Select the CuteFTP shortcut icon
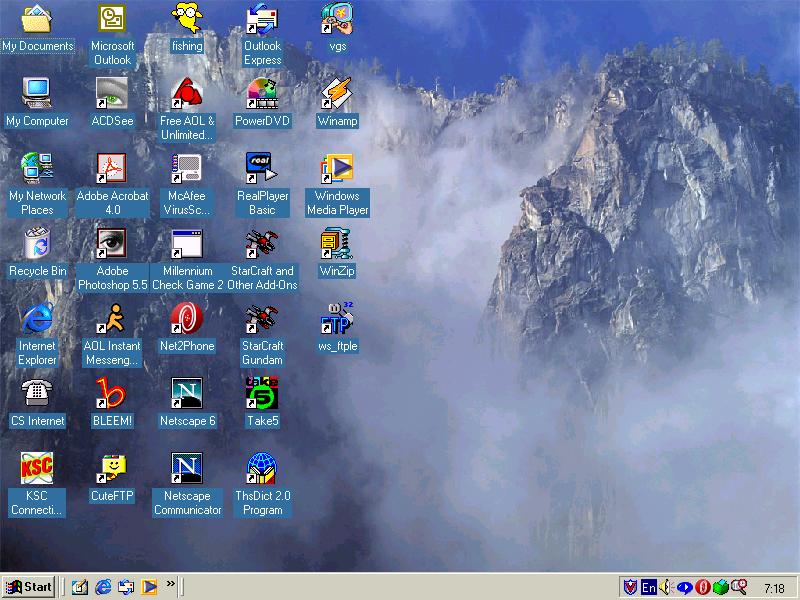 [112, 468]
